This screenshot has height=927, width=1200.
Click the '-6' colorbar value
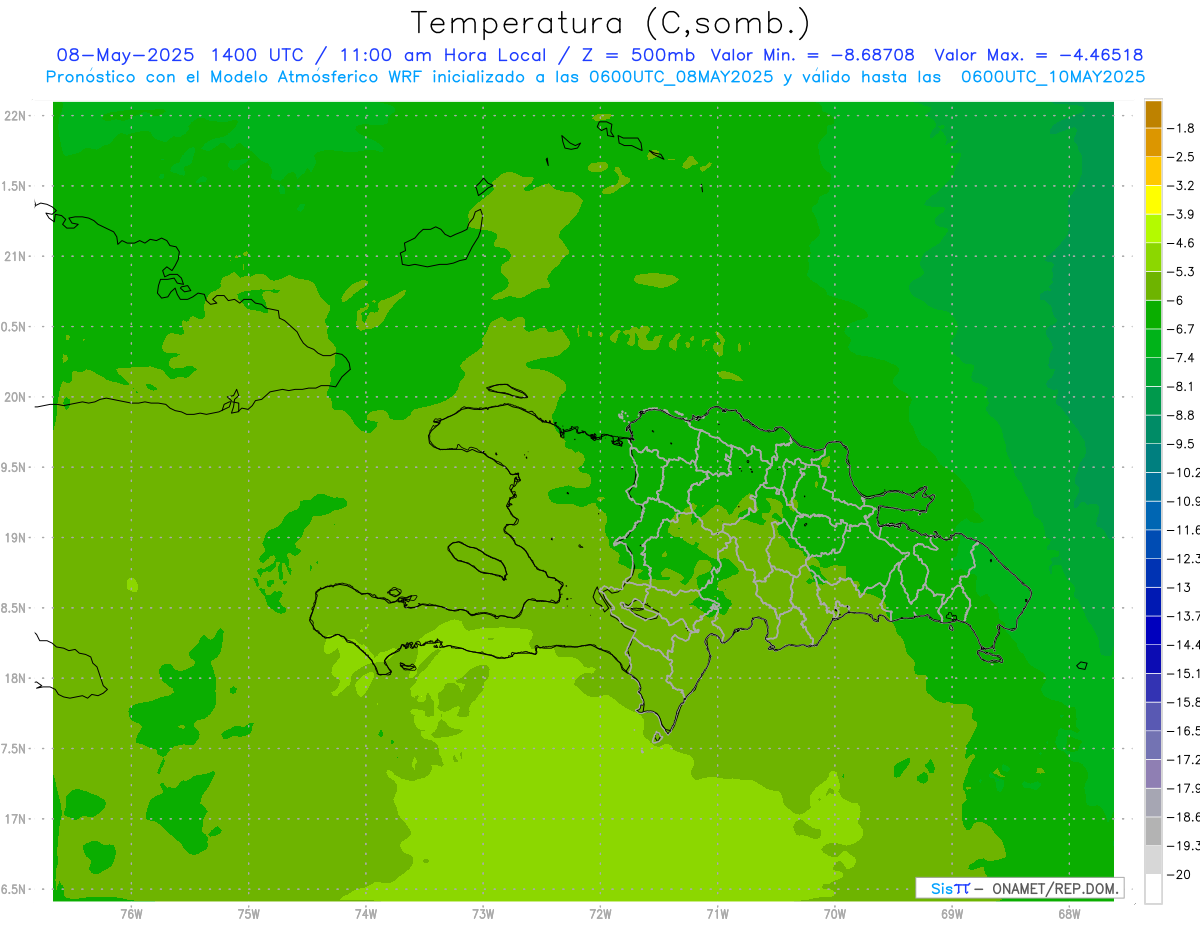tap(1177, 300)
